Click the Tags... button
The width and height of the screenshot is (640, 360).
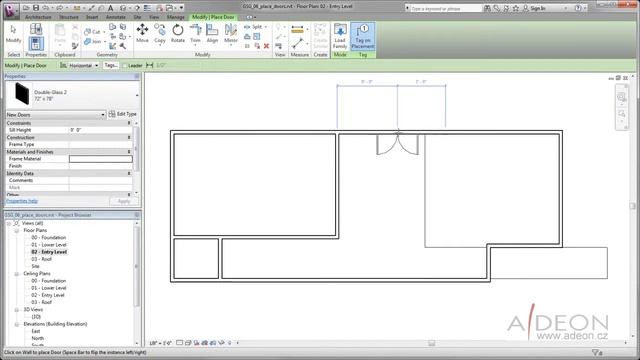click(111, 65)
